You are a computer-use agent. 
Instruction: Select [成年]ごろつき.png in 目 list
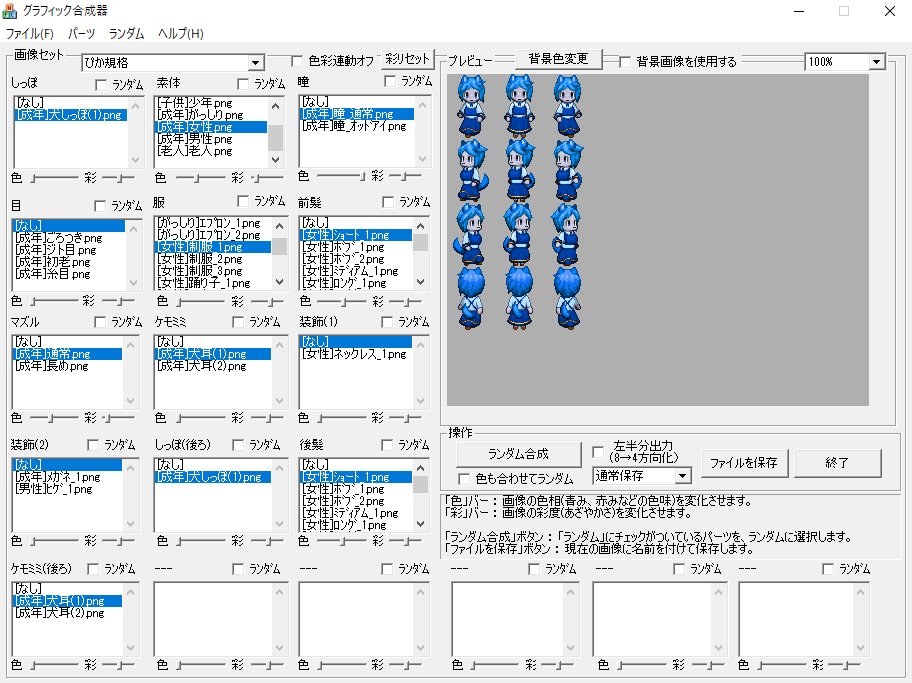coord(69,237)
